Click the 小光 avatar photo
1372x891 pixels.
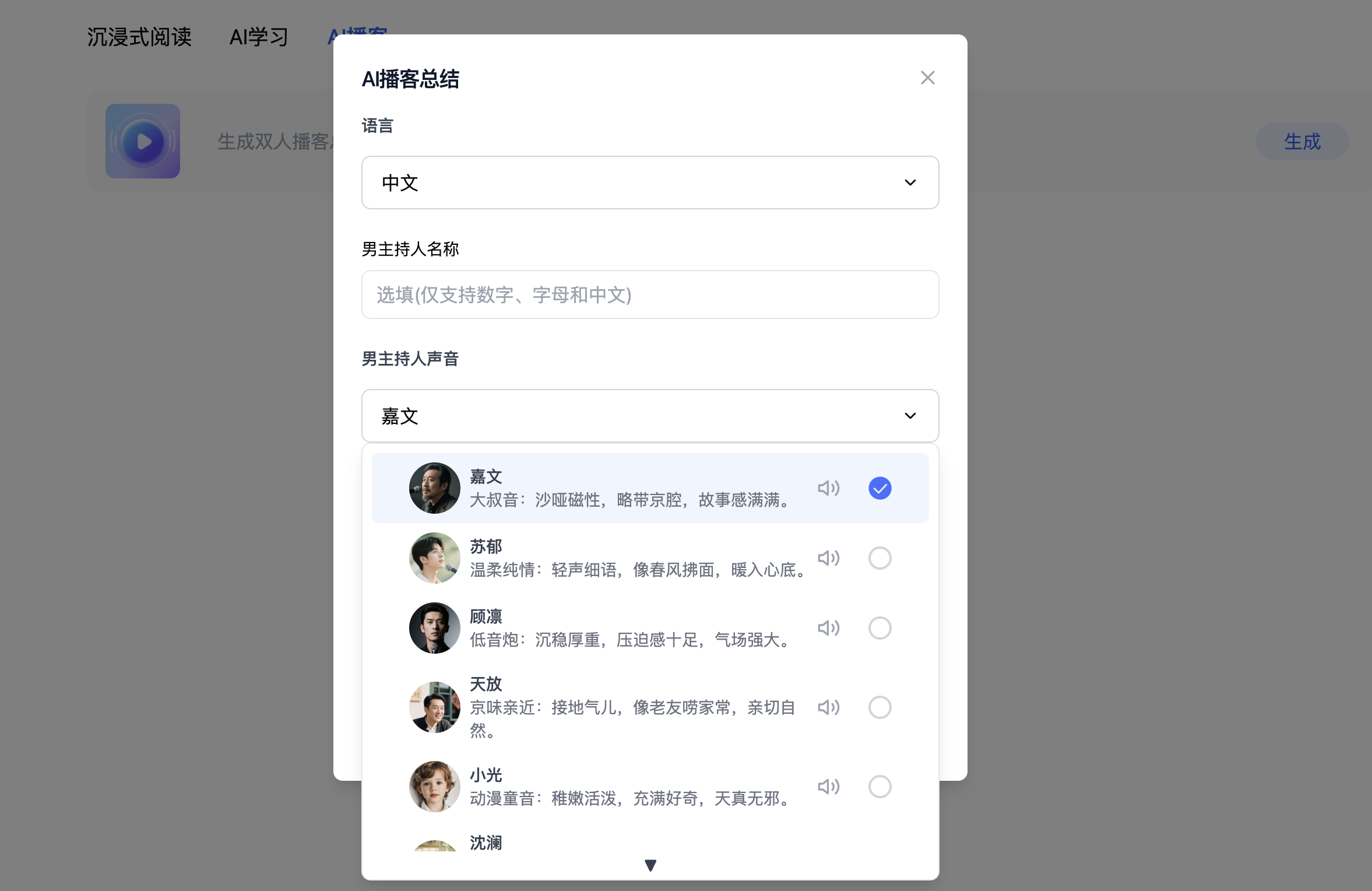click(x=434, y=787)
